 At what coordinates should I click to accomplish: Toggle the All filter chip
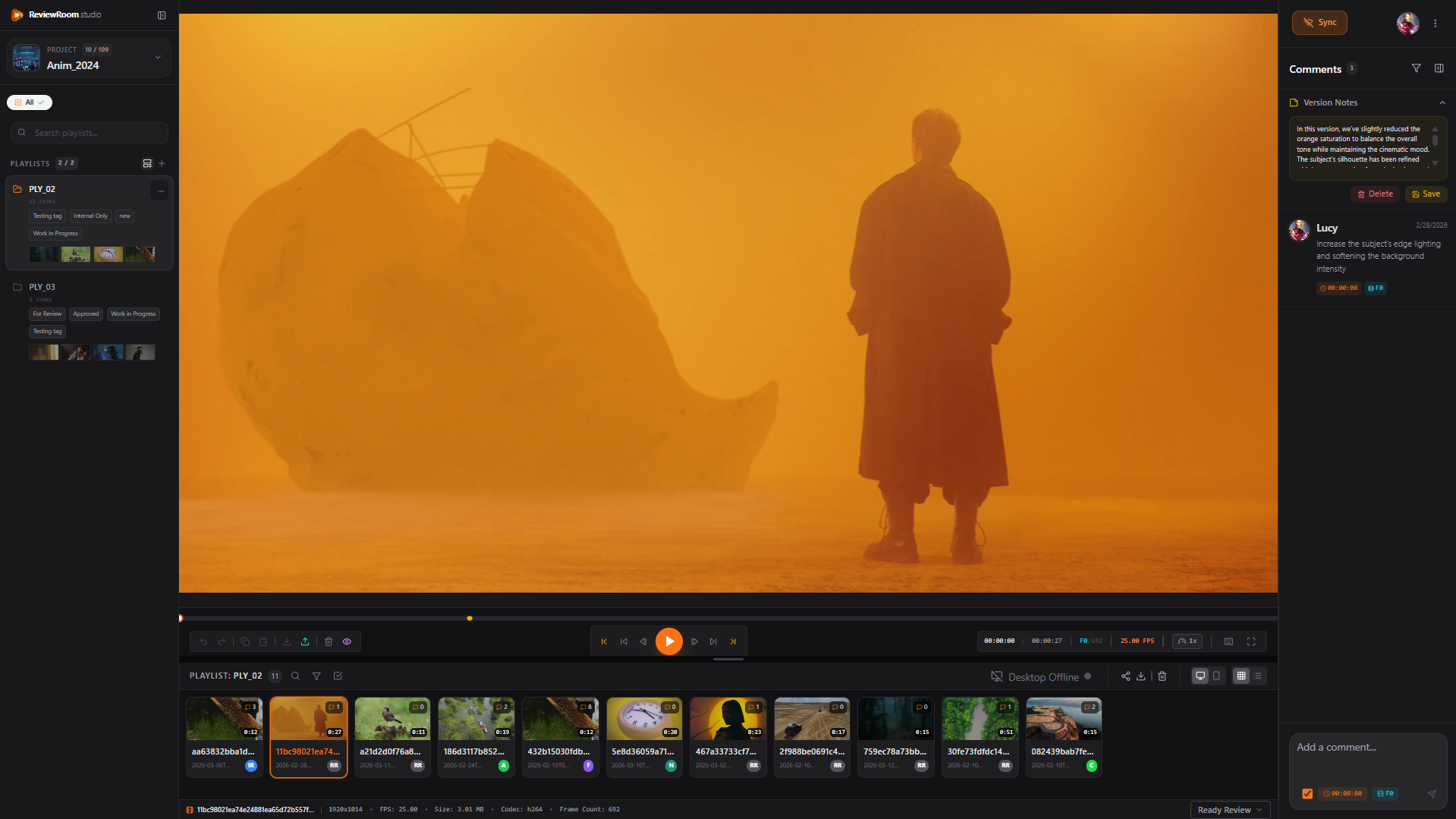tap(30, 102)
